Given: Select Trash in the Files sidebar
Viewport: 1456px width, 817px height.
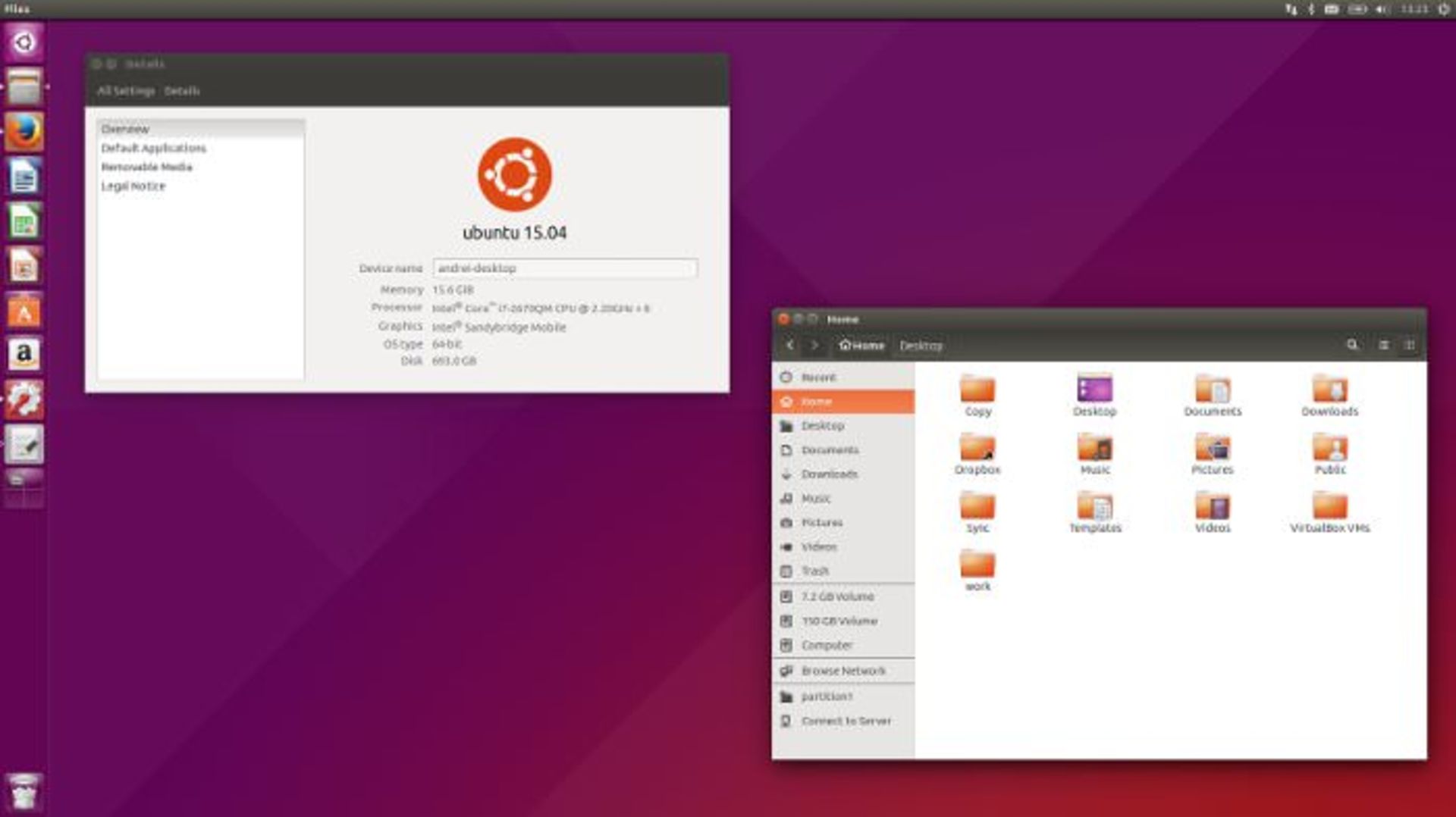Looking at the screenshot, I should point(816,571).
